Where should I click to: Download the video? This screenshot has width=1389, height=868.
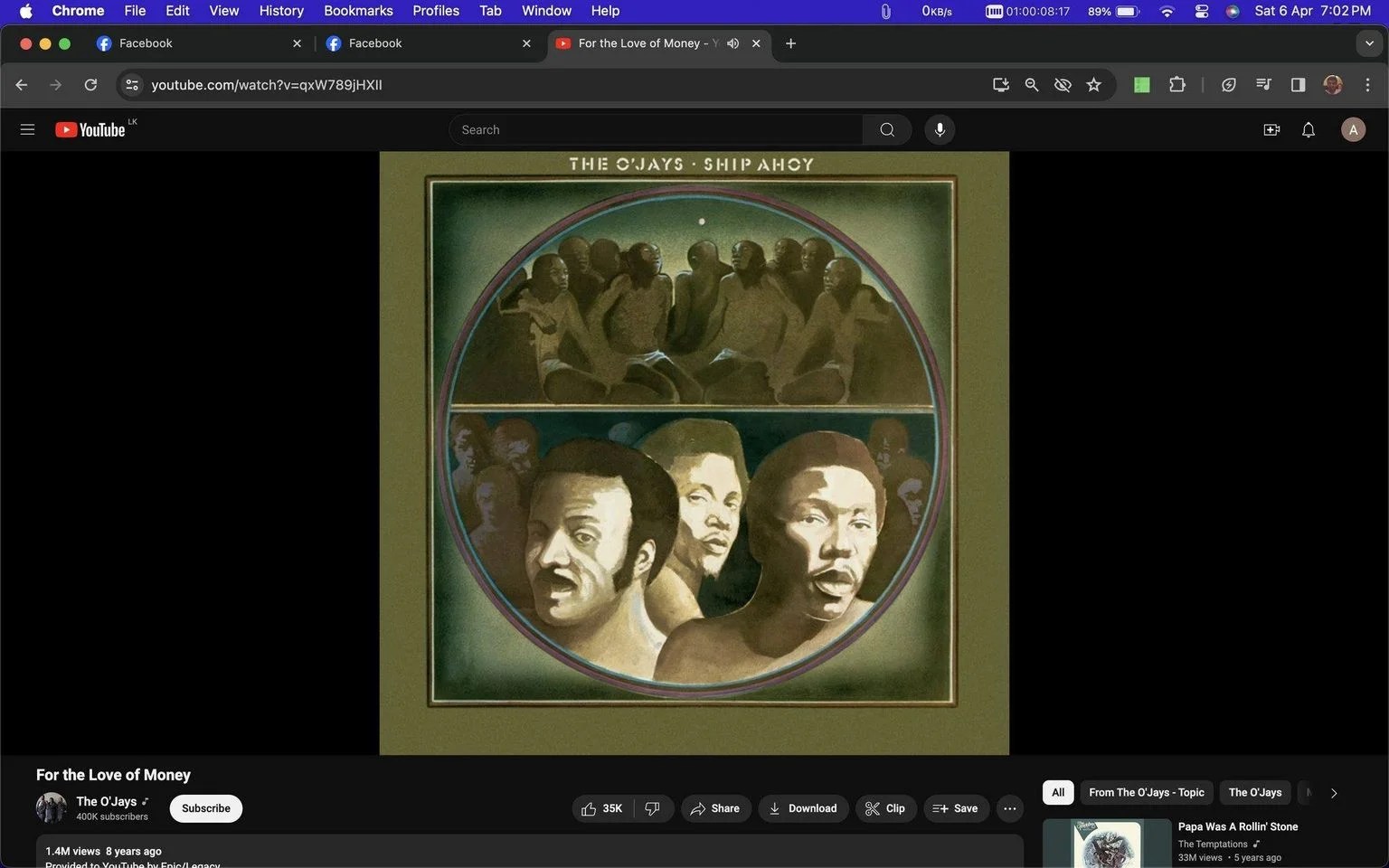803,808
